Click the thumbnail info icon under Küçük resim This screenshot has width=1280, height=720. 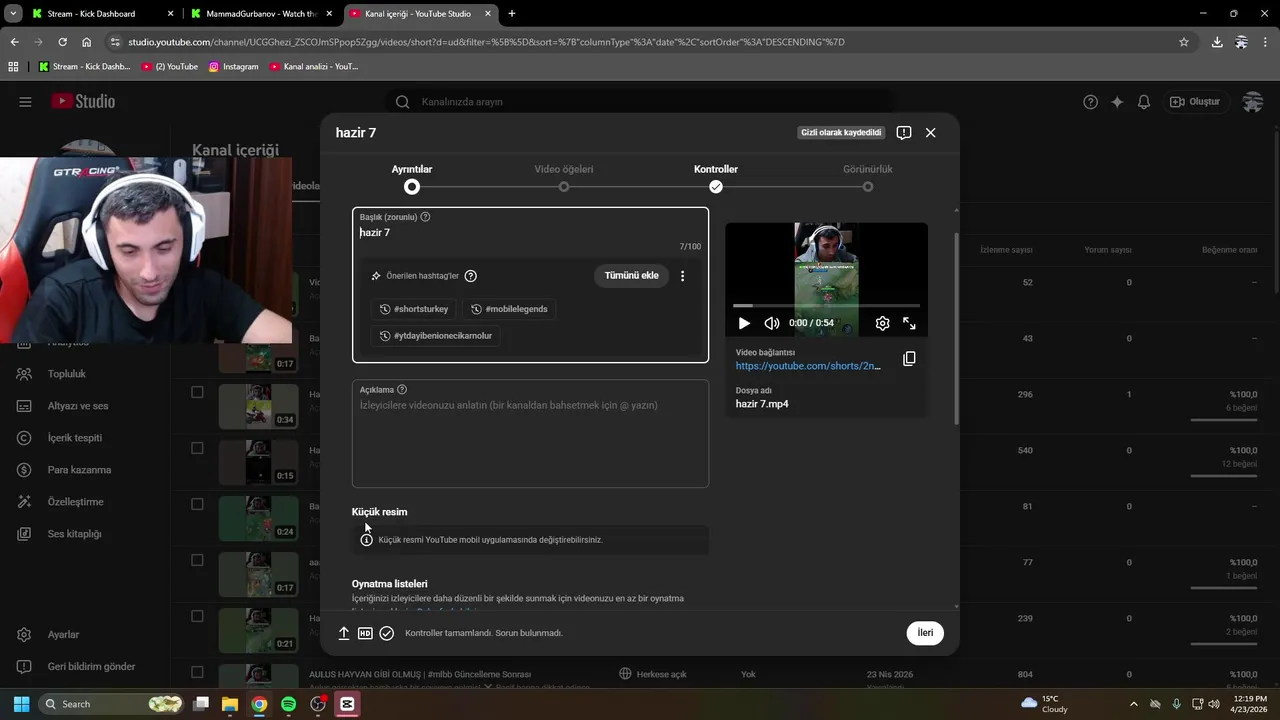coord(367,540)
